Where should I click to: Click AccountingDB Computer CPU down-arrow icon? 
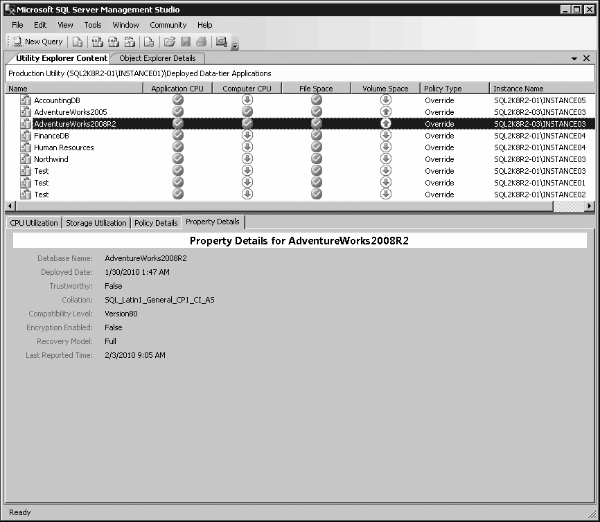[248, 100]
